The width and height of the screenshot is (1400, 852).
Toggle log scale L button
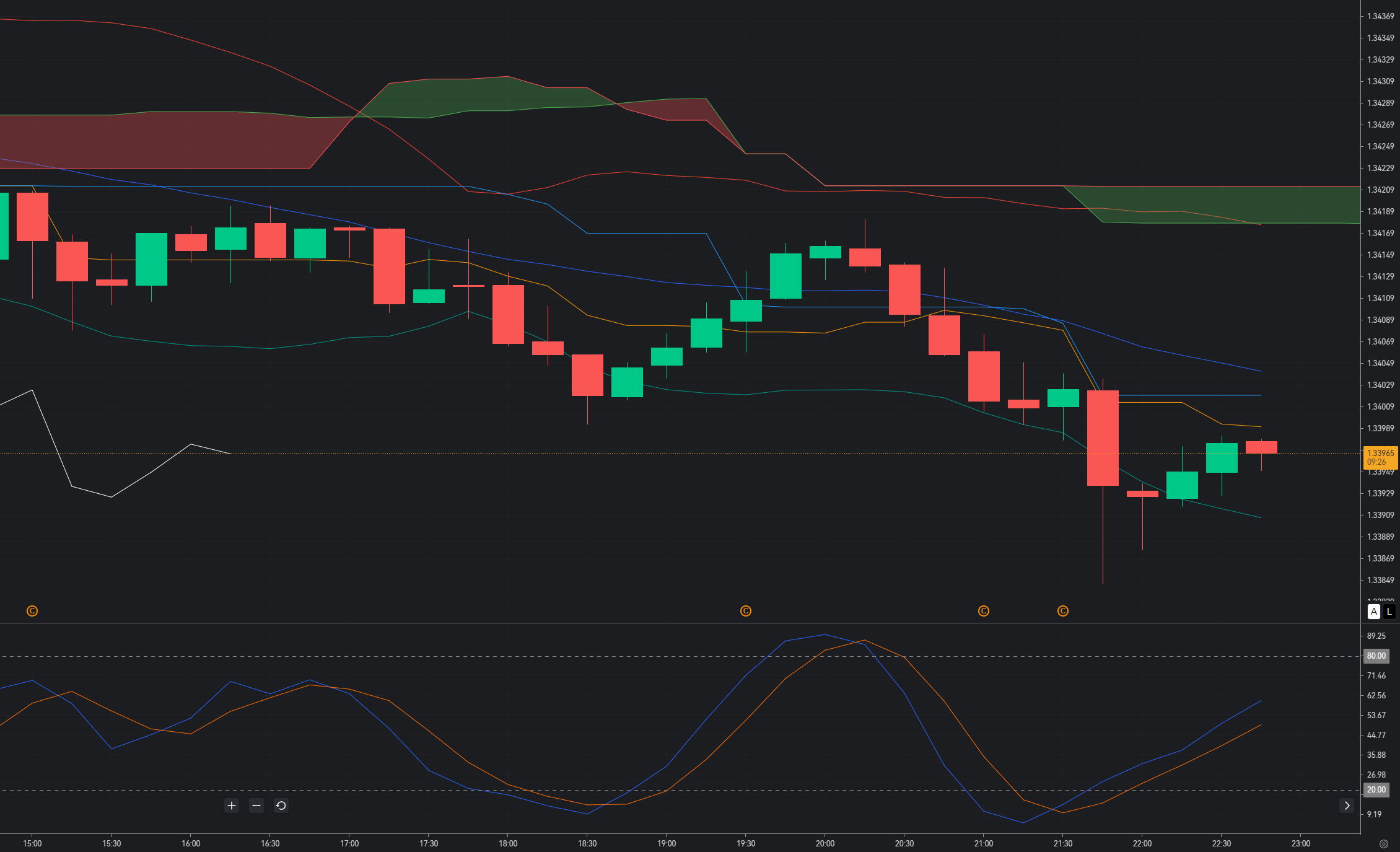tap(1389, 612)
